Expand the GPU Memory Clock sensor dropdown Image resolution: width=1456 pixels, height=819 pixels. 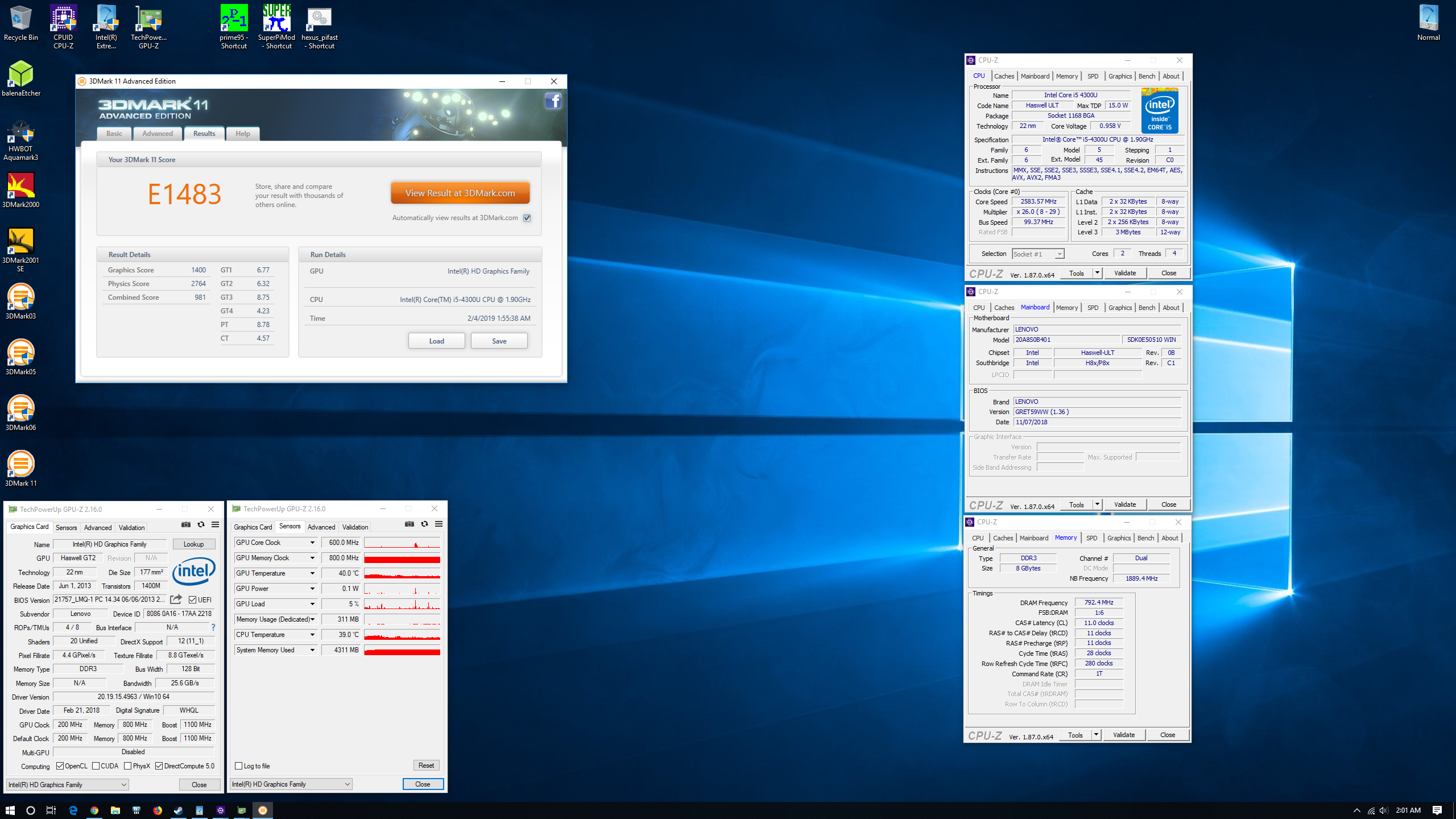[x=312, y=558]
